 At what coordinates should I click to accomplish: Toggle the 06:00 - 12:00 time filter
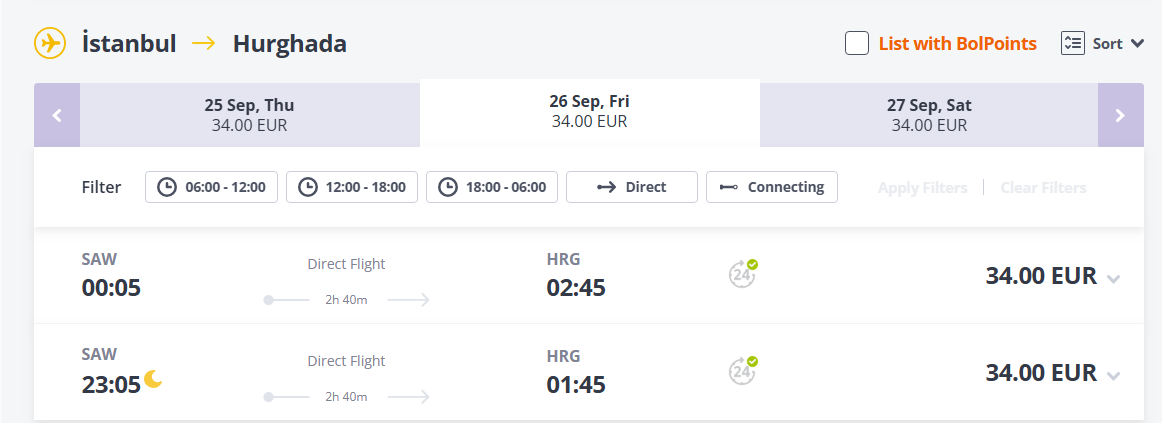click(x=211, y=187)
